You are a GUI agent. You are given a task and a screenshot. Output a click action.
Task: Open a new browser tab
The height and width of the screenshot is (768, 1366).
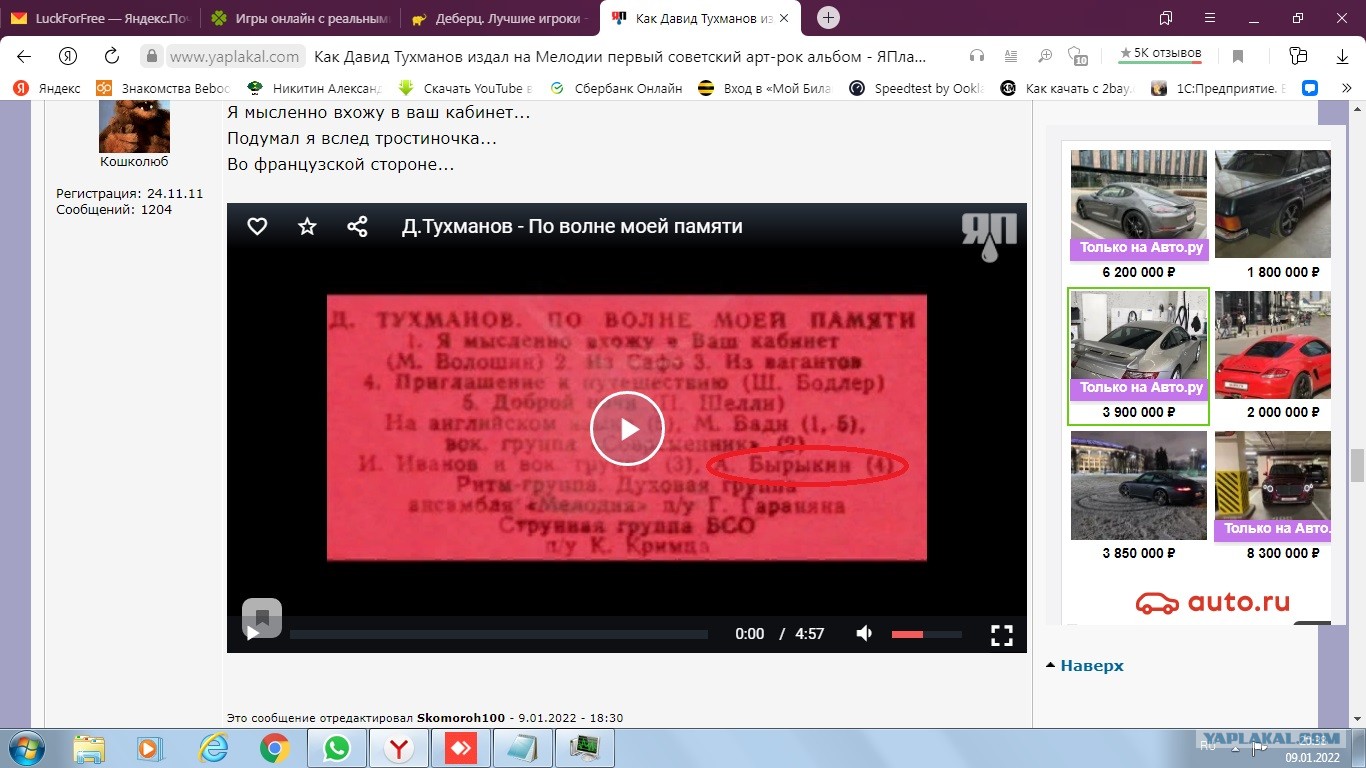coord(828,18)
